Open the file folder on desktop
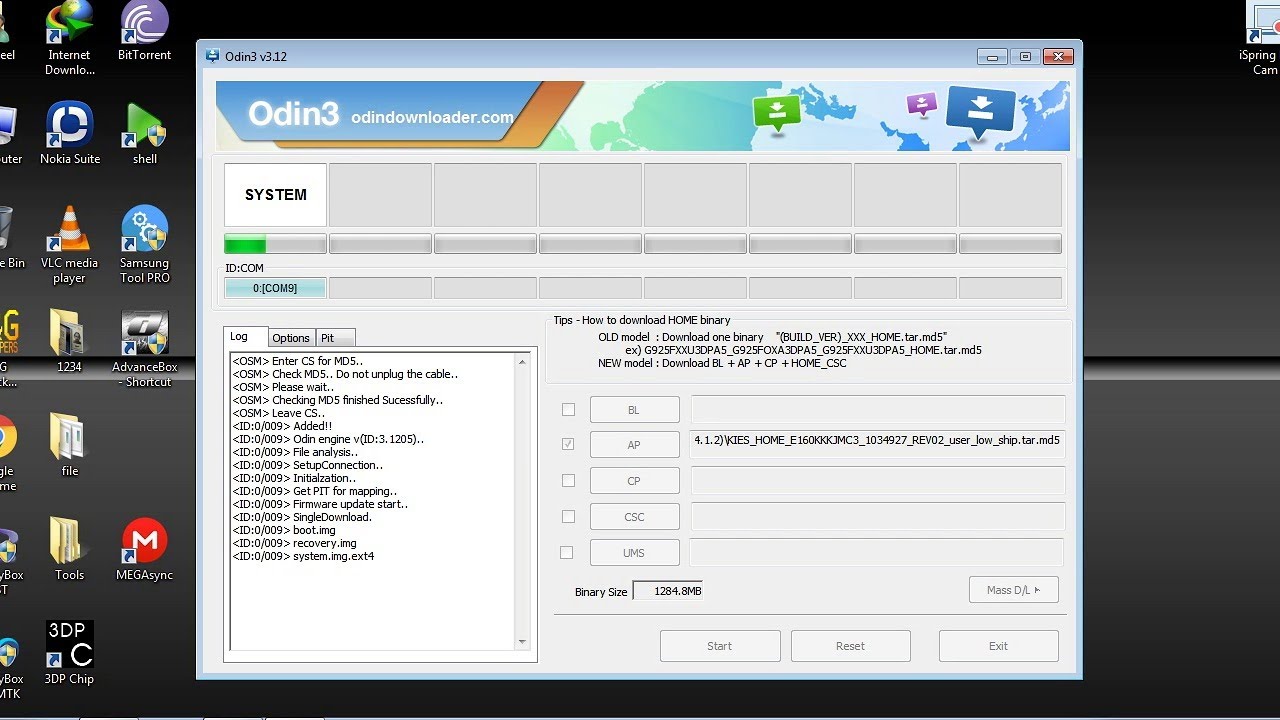The height and width of the screenshot is (720, 1280). click(69, 445)
